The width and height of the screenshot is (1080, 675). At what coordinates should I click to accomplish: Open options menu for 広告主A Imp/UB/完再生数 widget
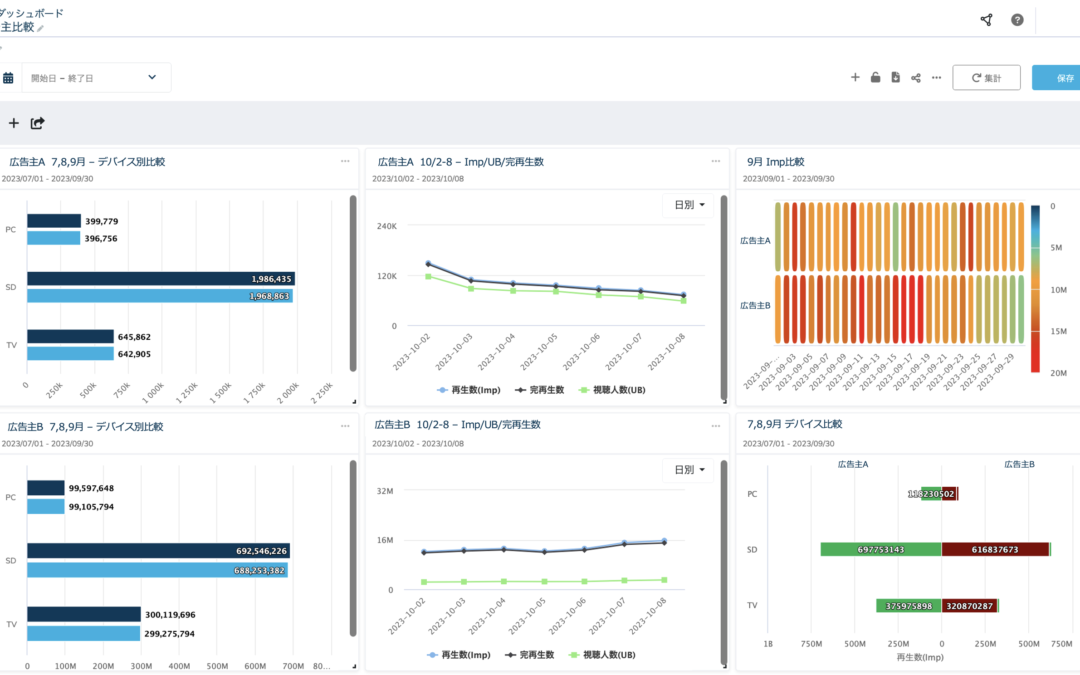click(x=716, y=161)
